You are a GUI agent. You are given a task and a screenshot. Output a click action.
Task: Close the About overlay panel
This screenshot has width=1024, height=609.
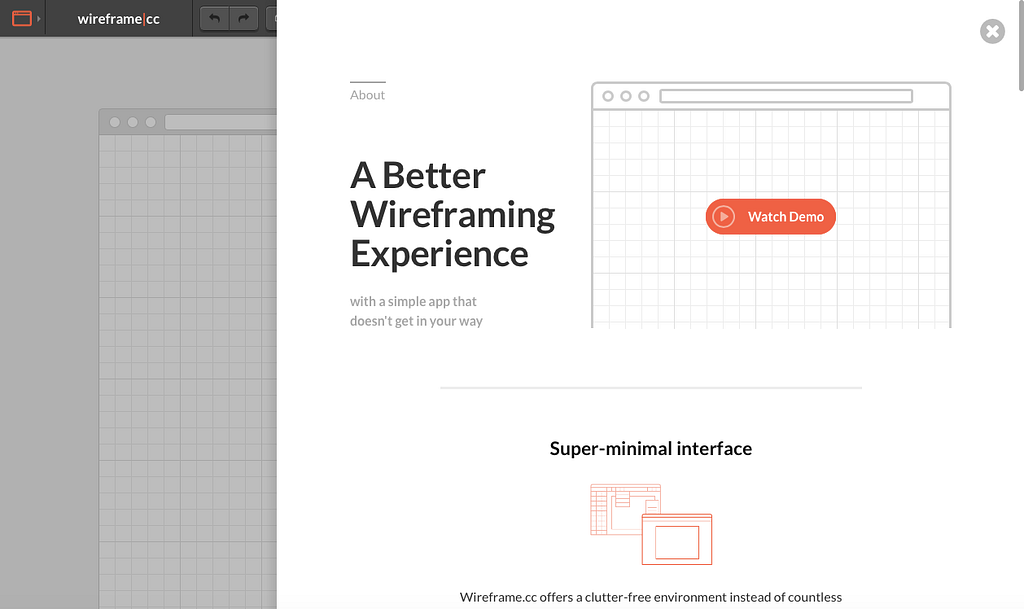click(x=992, y=31)
